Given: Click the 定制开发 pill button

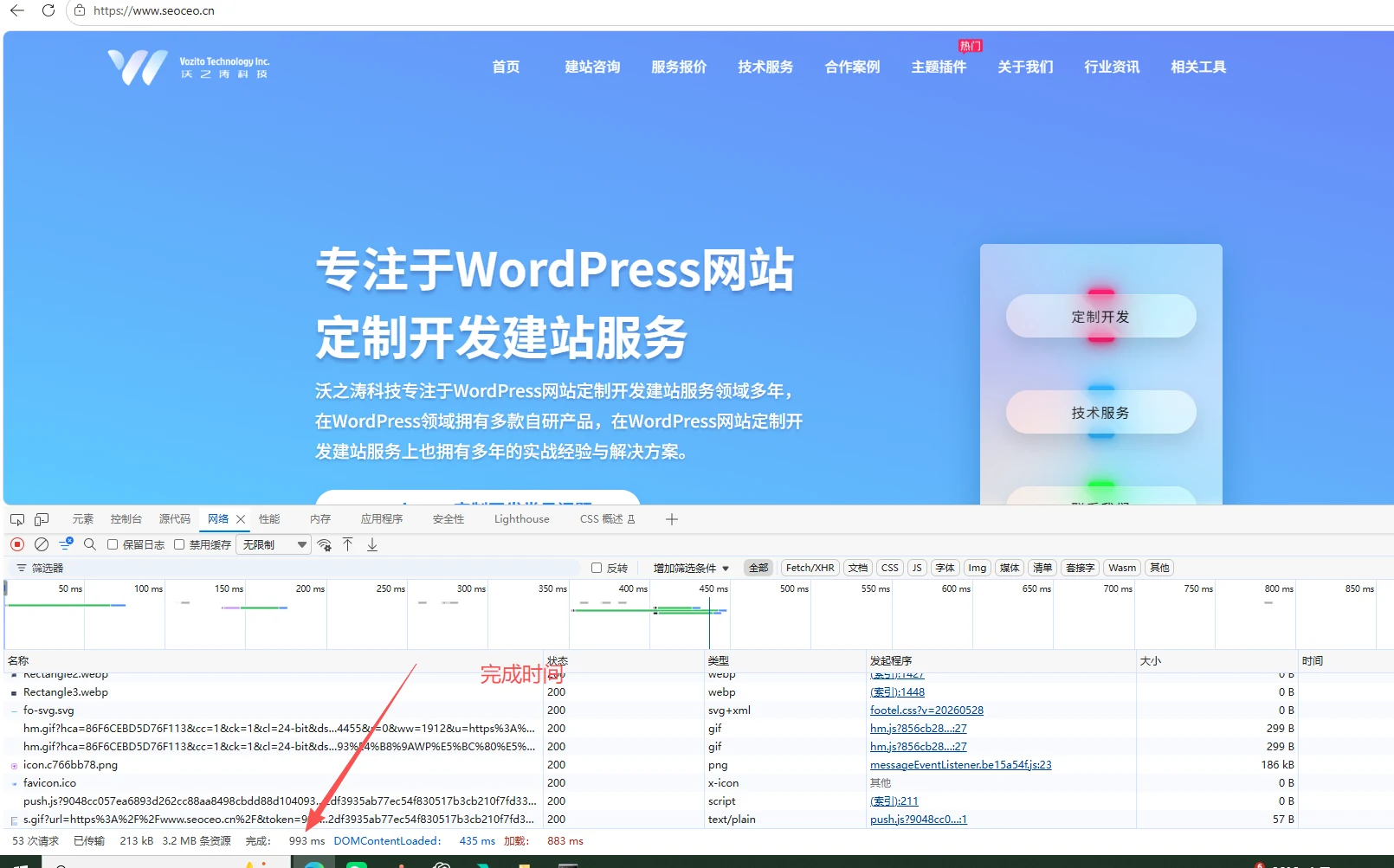Looking at the screenshot, I should [1100, 317].
